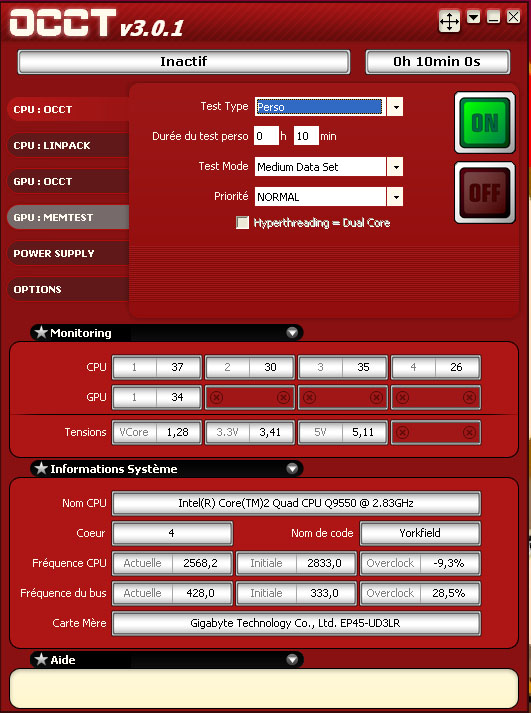The width and height of the screenshot is (531, 713).
Task: Click the Nom de code value Yorkfield
Action: 420,533
